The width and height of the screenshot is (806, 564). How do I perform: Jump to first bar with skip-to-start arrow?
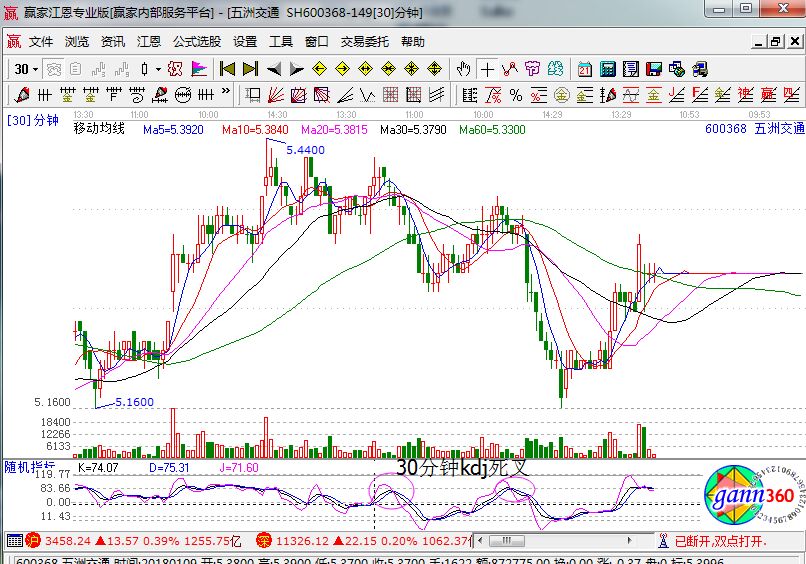[x=227, y=69]
